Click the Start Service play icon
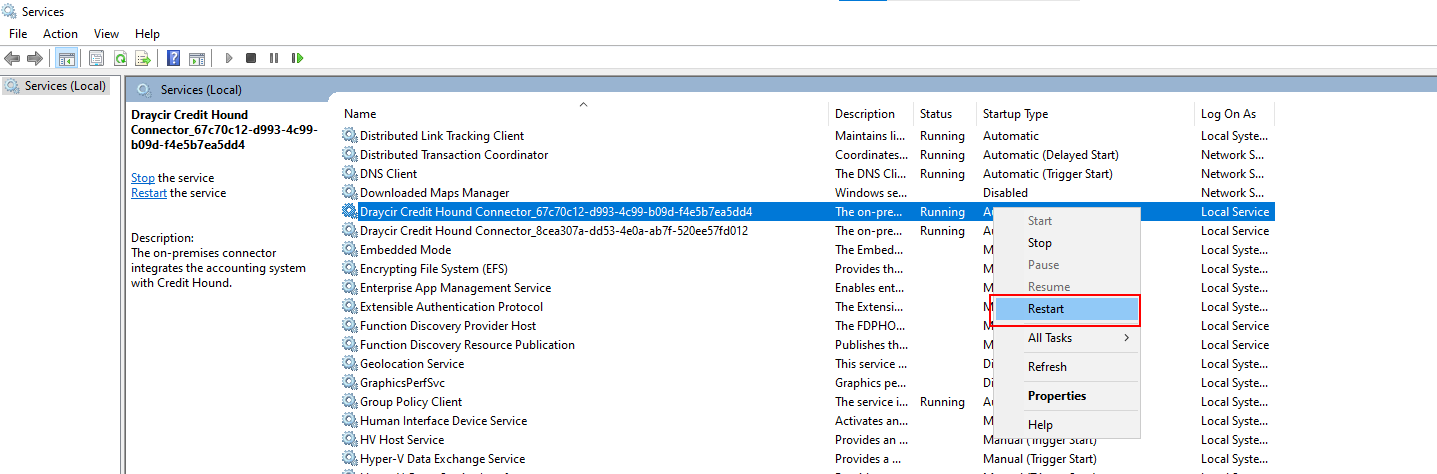Screen dimensions: 1437x474 tap(229, 59)
